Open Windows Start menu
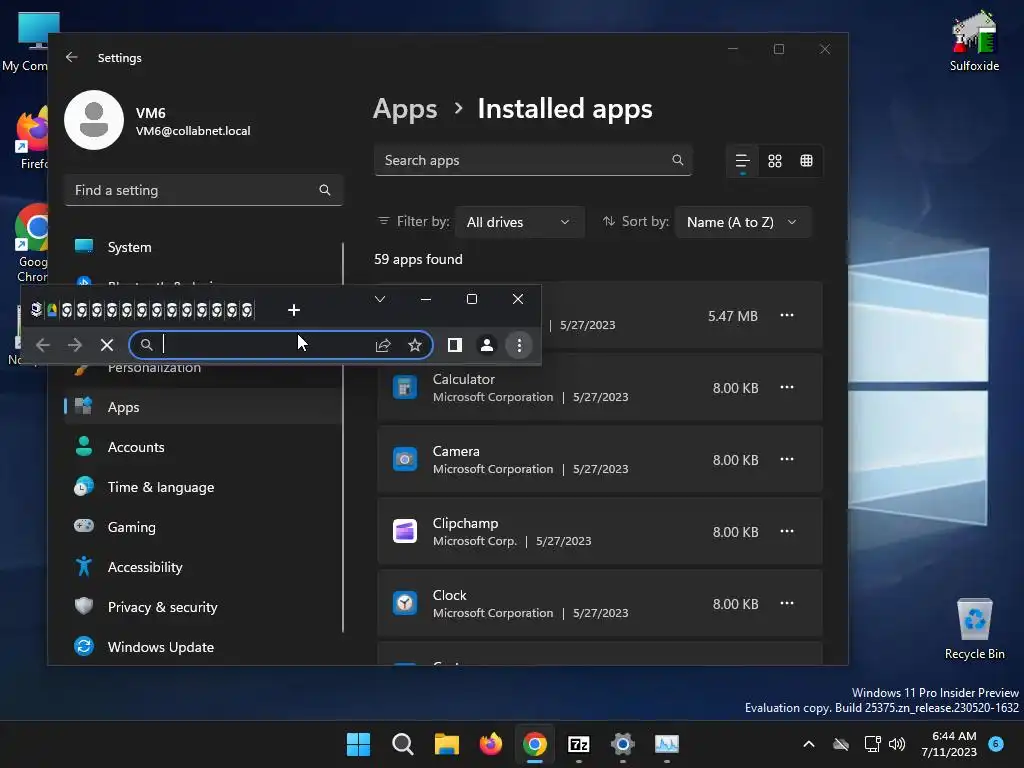 358,744
